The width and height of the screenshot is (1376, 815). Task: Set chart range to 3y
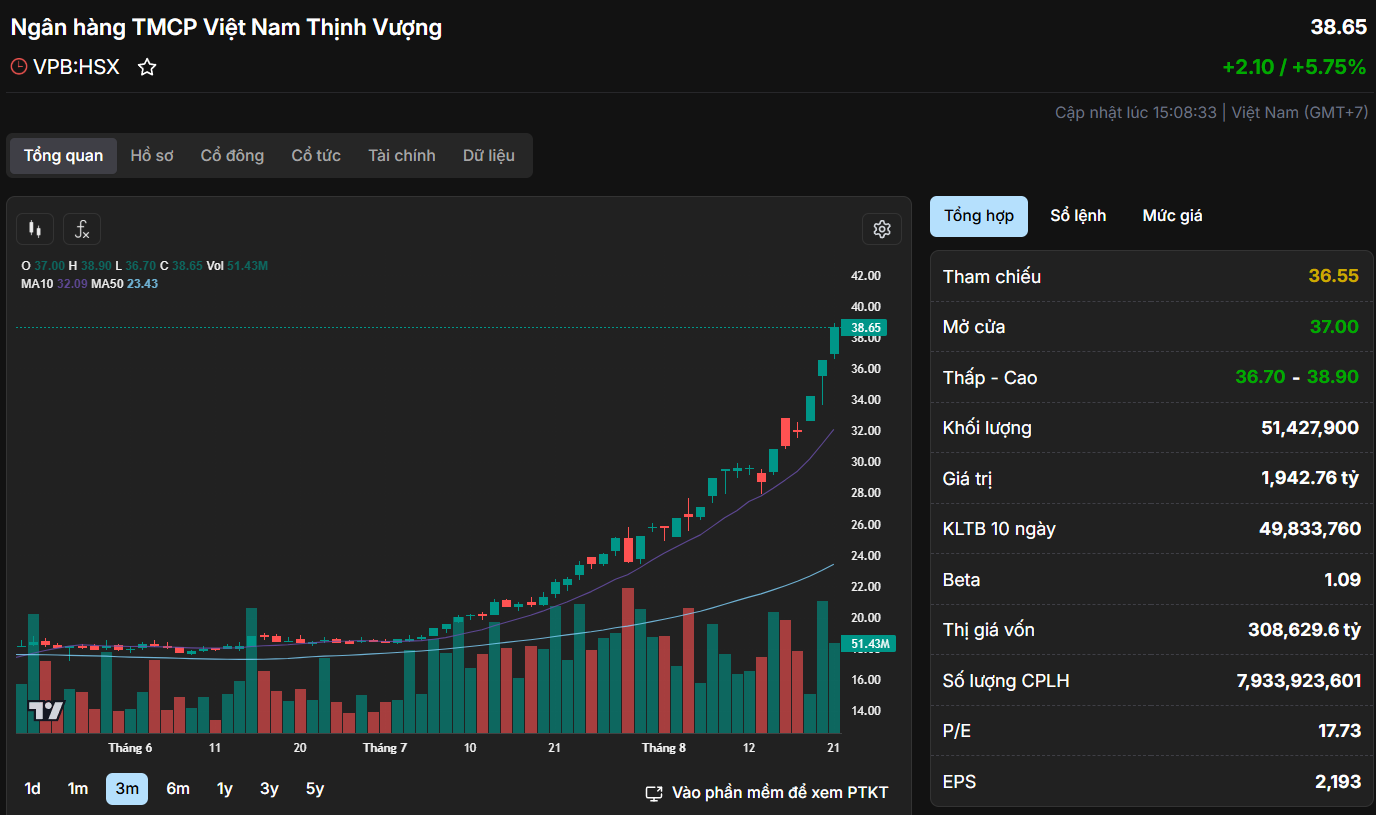[x=269, y=789]
